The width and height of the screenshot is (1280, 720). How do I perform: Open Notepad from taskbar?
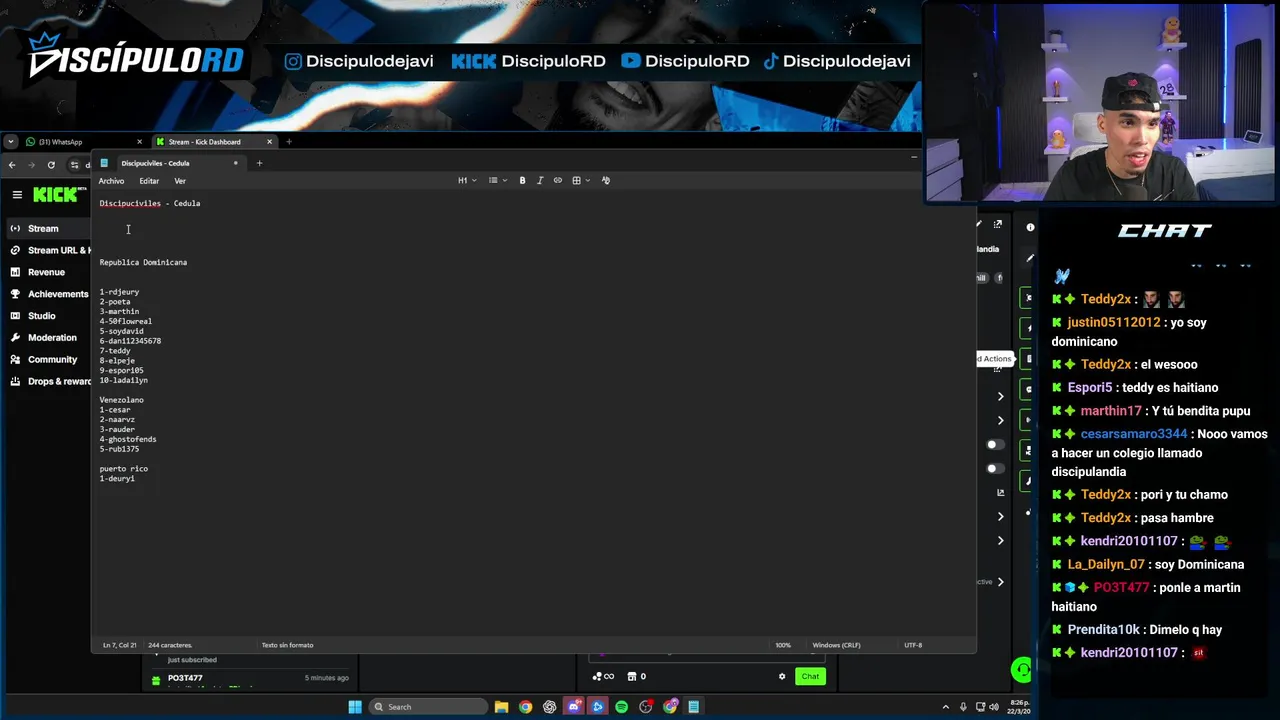click(693, 707)
